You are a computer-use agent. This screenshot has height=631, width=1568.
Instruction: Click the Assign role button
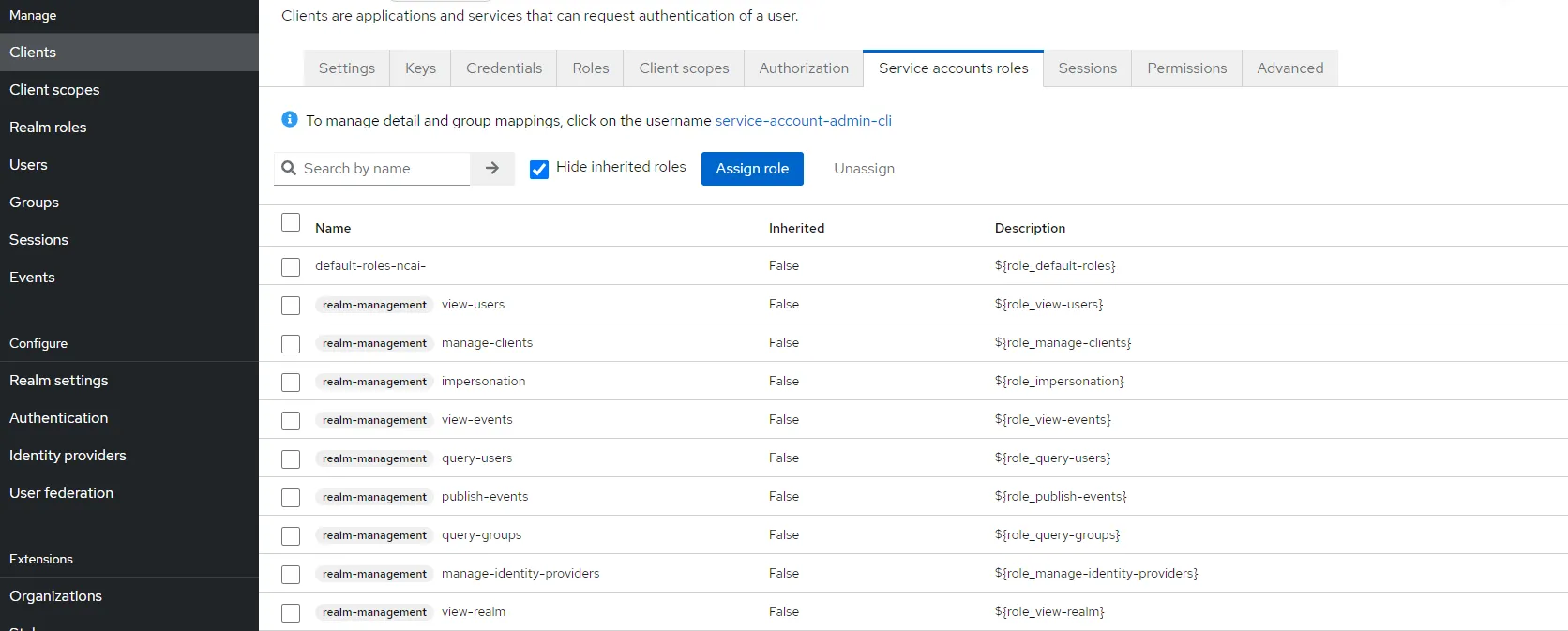point(752,169)
